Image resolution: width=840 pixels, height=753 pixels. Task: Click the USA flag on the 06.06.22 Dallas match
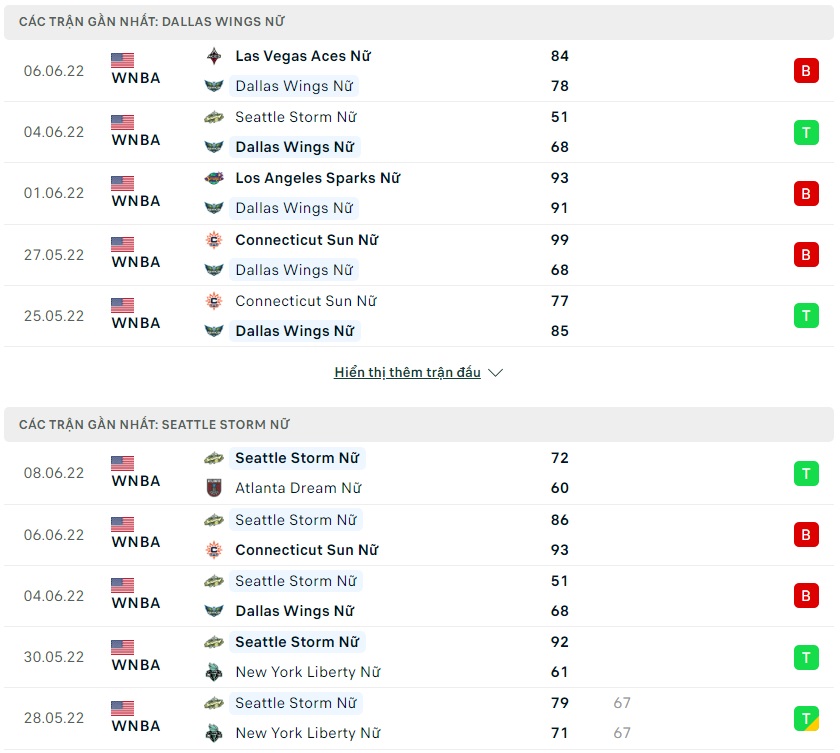point(122,60)
